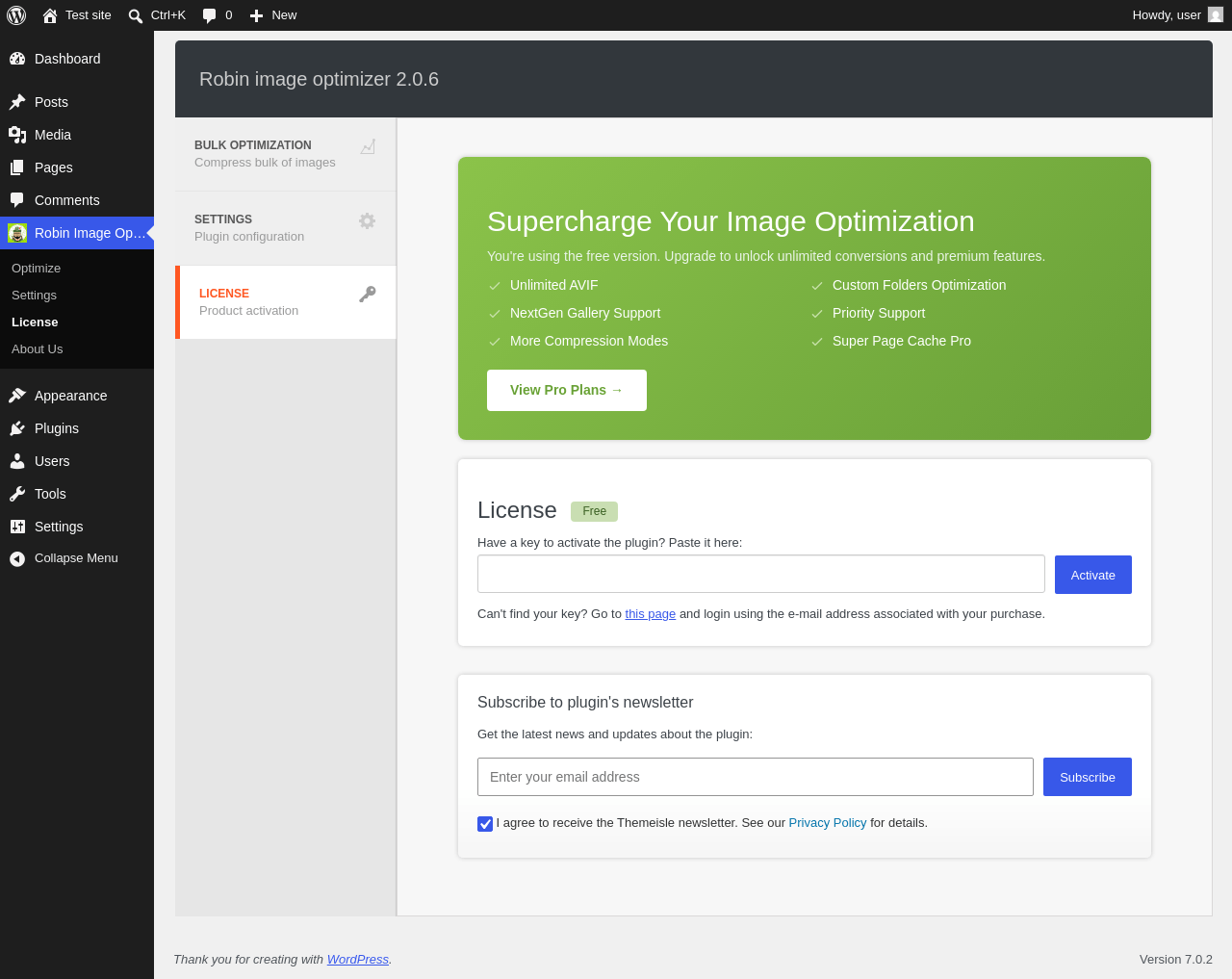Image resolution: width=1232 pixels, height=979 pixels.
Task: Open Posts in the admin menu
Action: [x=77, y=102]
